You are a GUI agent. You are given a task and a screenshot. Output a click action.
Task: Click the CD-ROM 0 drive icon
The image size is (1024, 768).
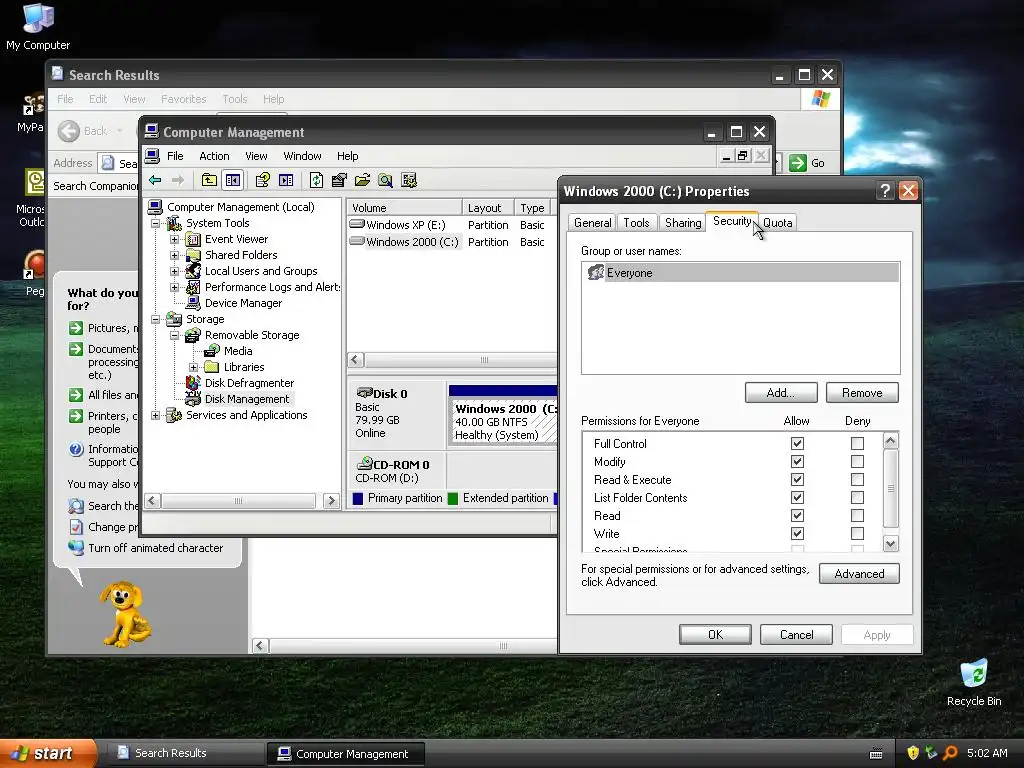point(364,464)
